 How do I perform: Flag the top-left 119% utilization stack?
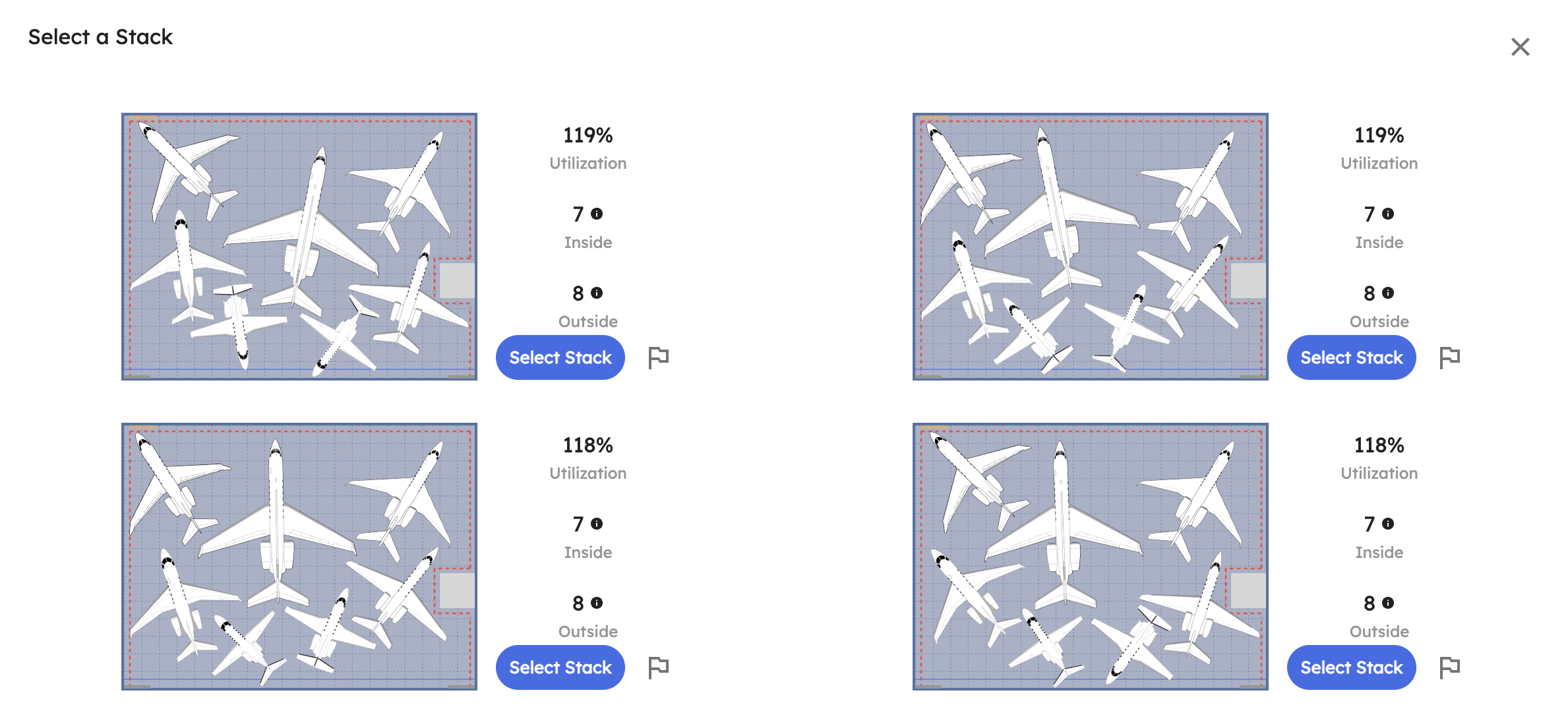[x=660, y=357]
